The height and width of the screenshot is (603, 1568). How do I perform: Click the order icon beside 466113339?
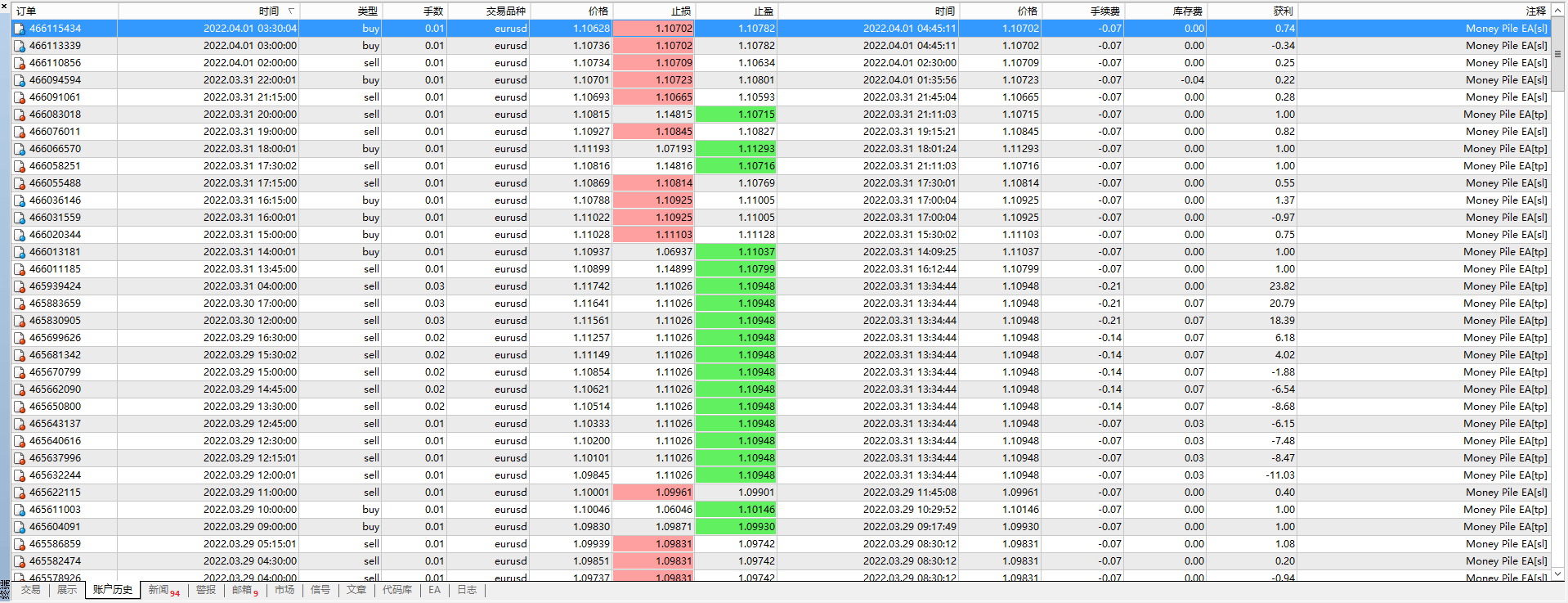(20, 46)
